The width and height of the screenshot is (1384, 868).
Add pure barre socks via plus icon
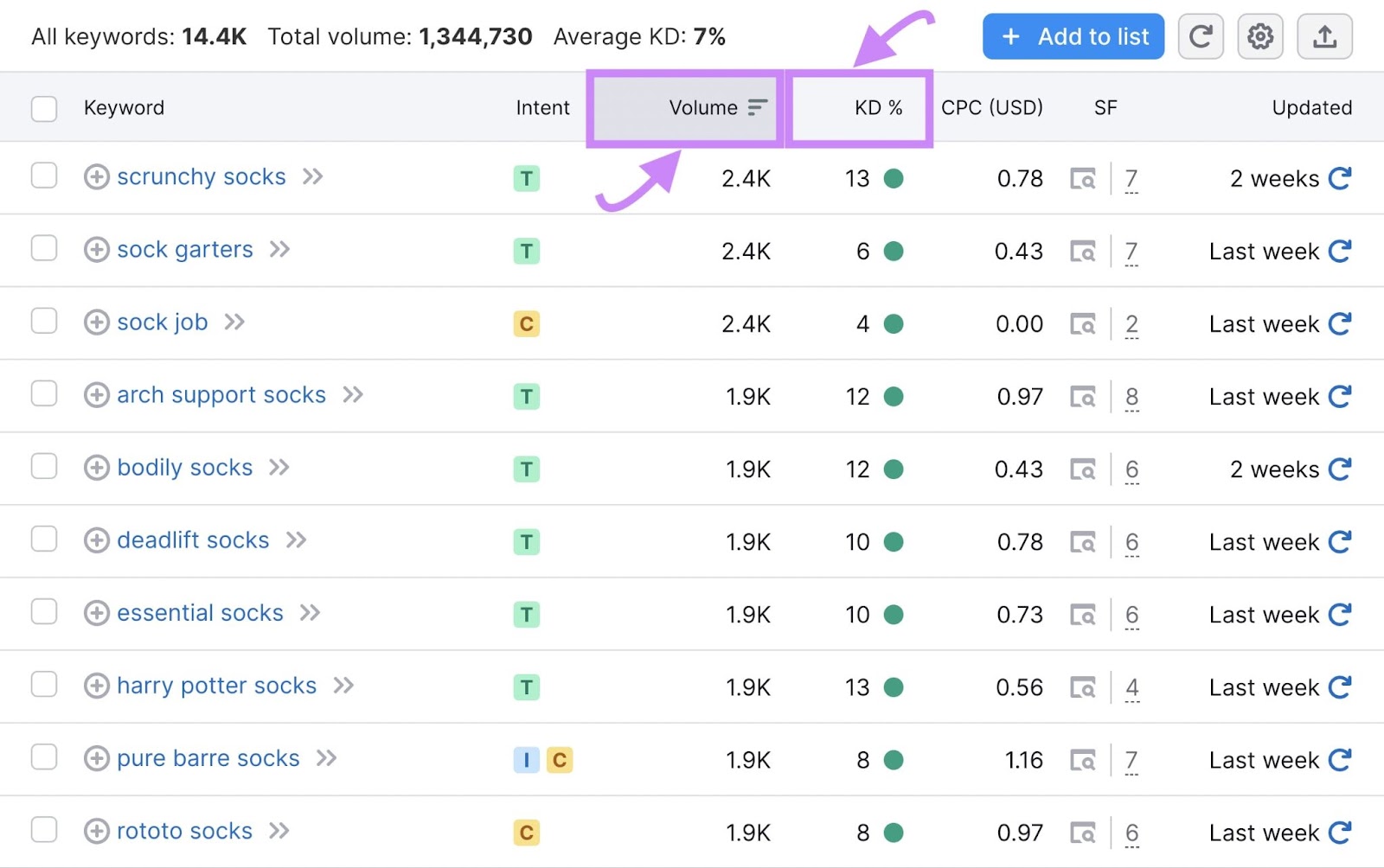pyautogui.click(x=96, y=758)
